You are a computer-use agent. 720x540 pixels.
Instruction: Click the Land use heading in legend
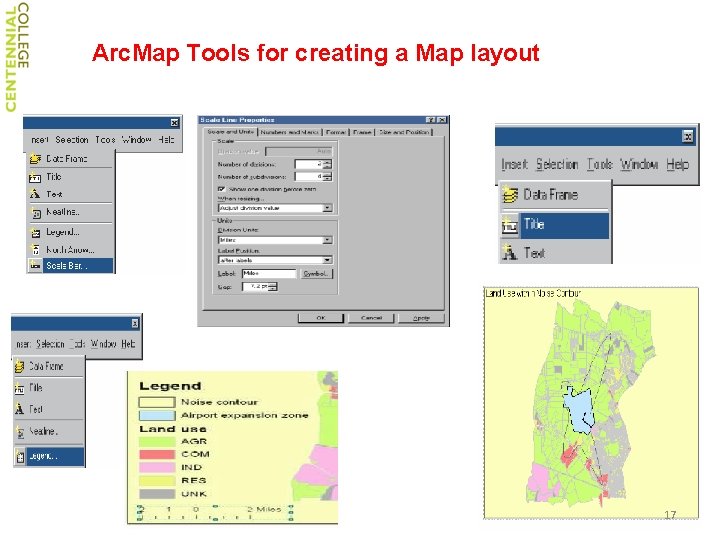click(x=173, y=429)
